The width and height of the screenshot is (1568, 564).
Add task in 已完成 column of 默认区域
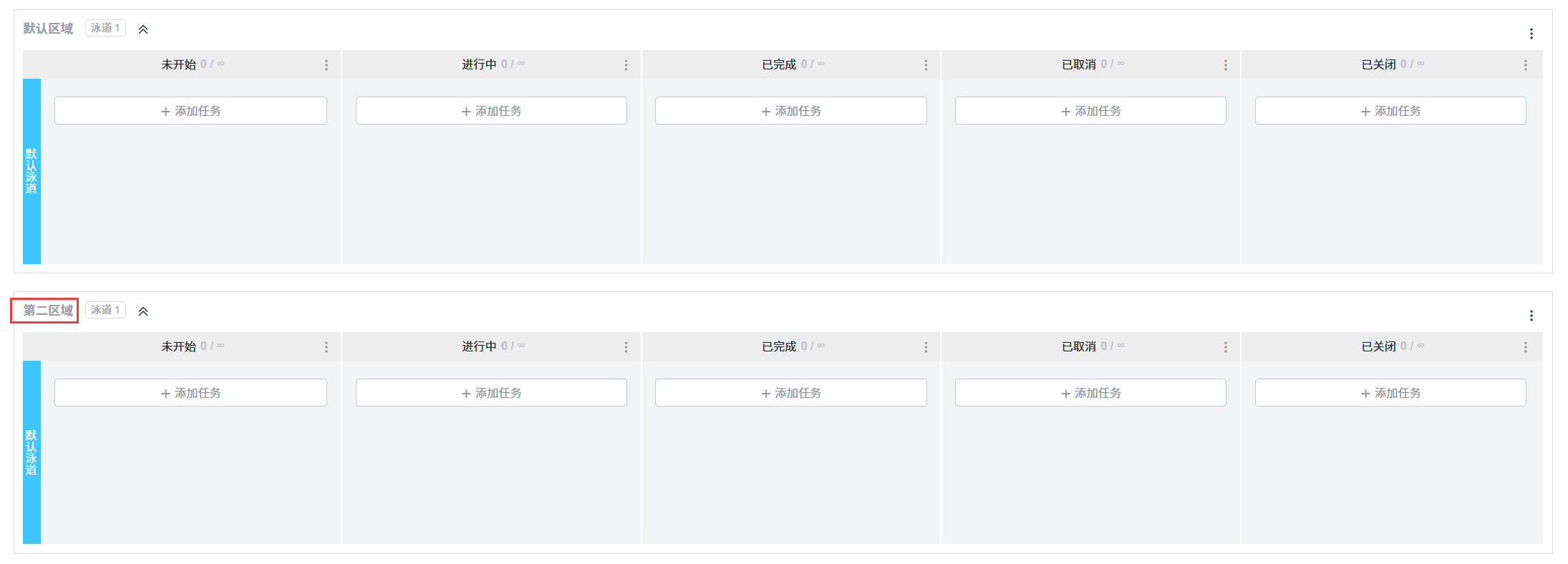point(790,111)
